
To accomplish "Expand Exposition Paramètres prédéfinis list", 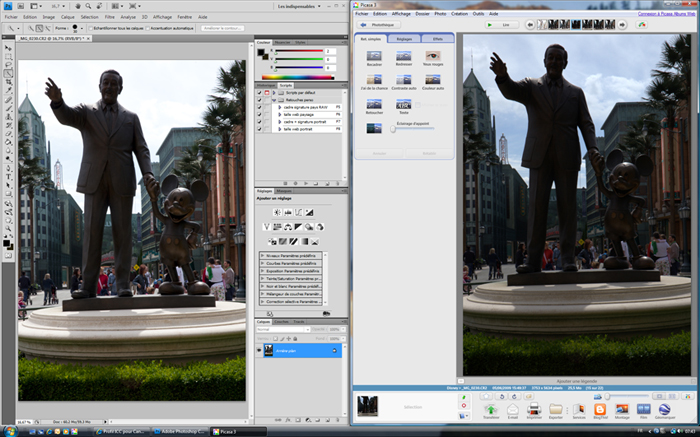I will [x=262, y=271].
